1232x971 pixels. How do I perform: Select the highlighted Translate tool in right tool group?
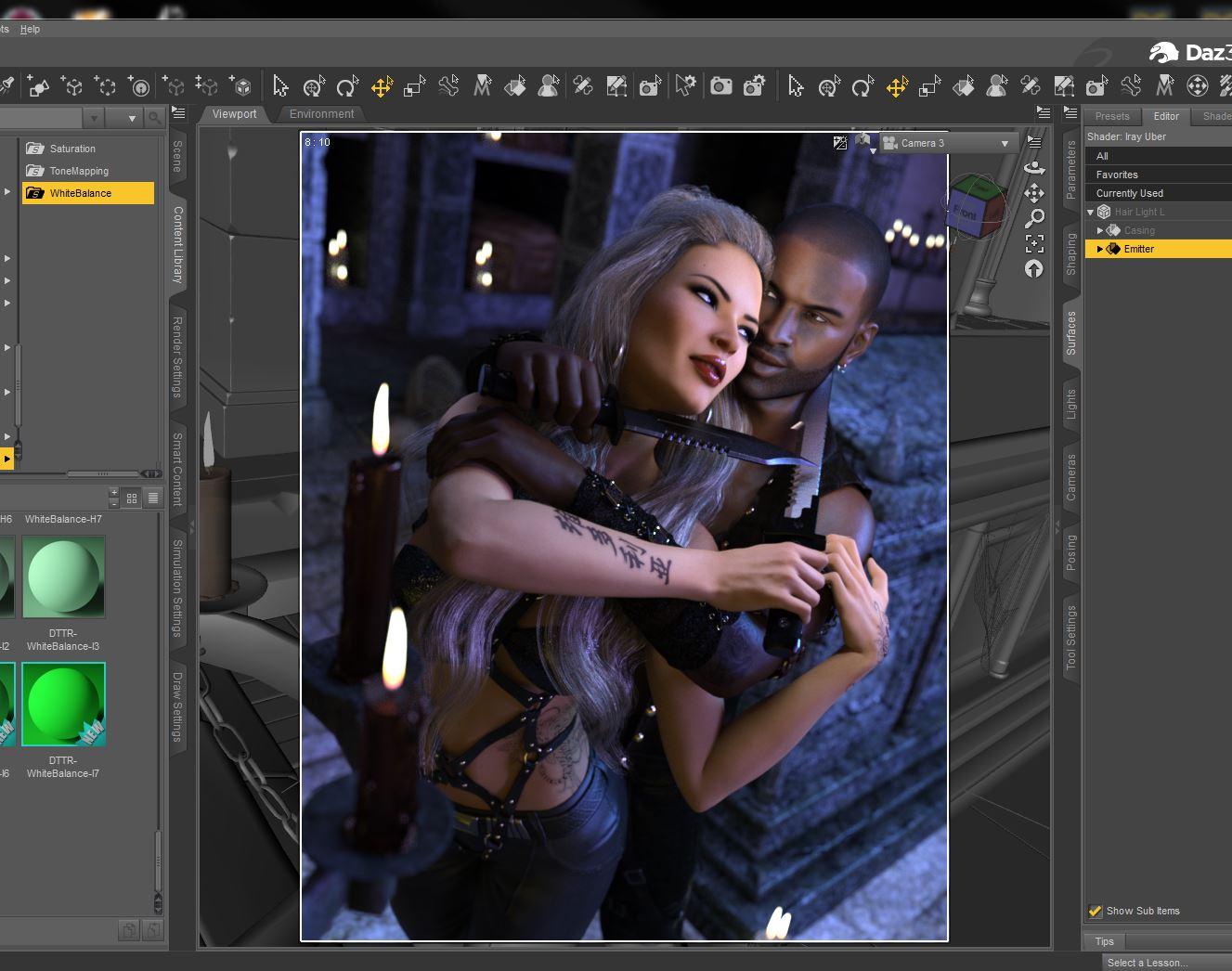(x=897, y=86)
